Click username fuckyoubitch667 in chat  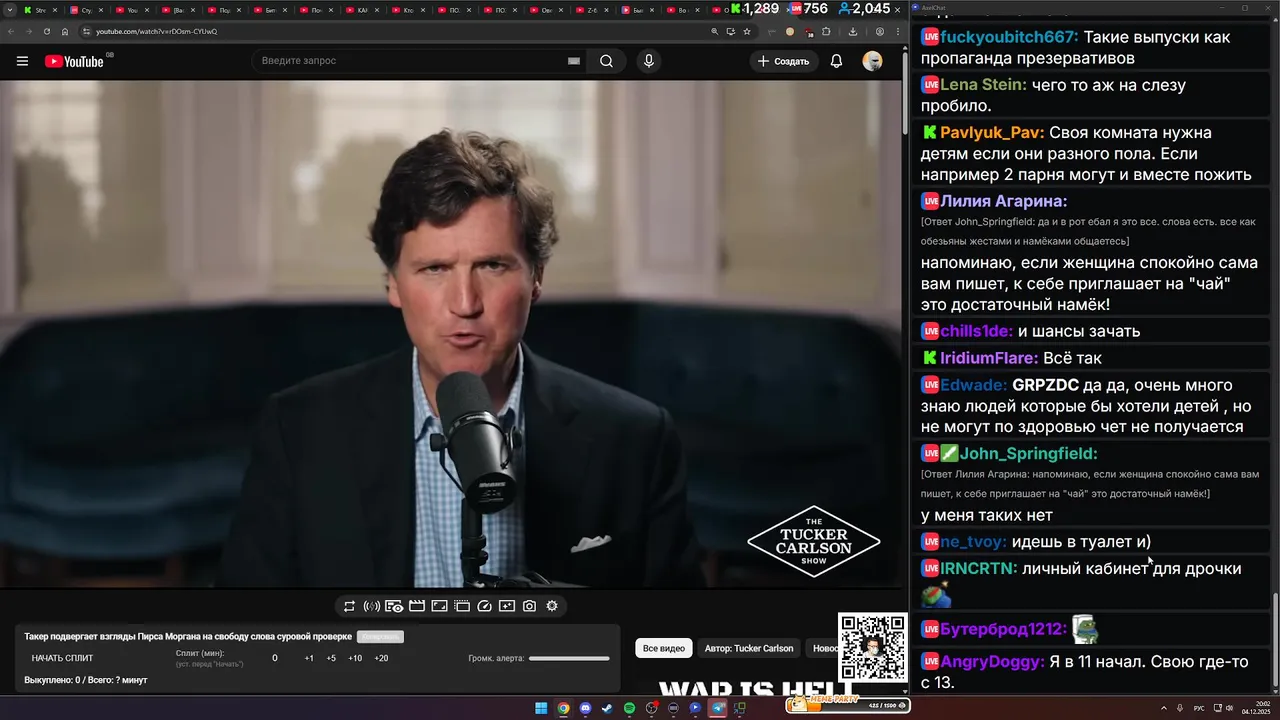point(1010,37)
